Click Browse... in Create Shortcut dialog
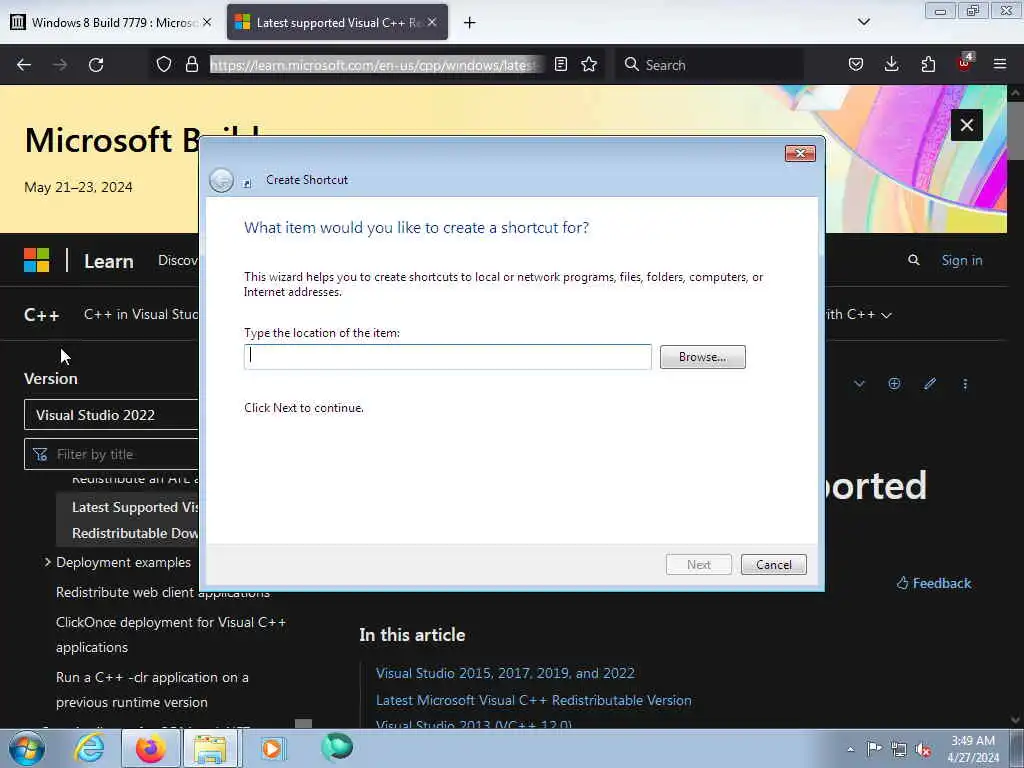The height and width of the screenshot is (768, 1024). pyautogui.click(x=702, y=357)
